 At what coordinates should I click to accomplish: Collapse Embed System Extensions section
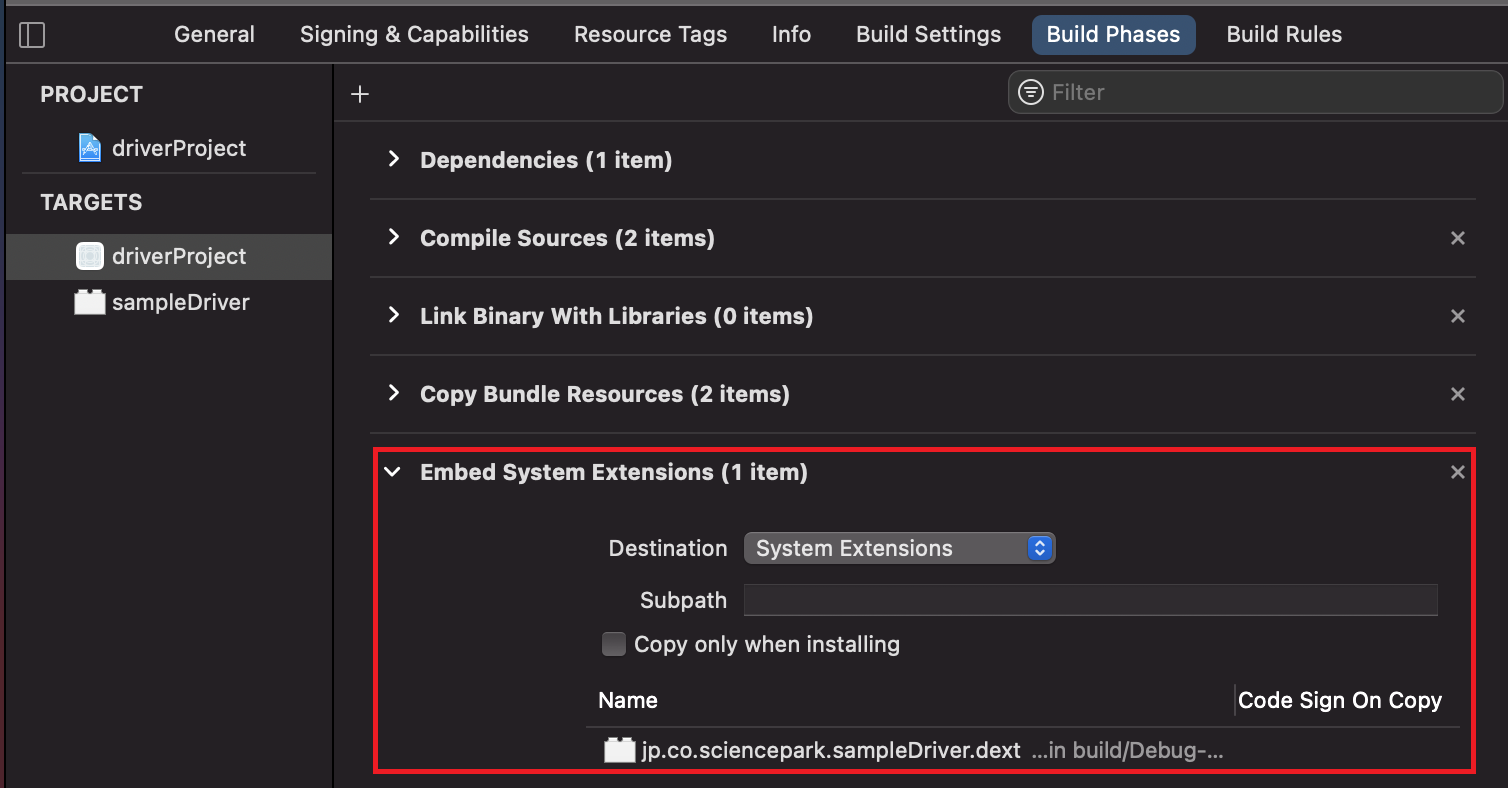pyautogui.click(x=393, y=472)
